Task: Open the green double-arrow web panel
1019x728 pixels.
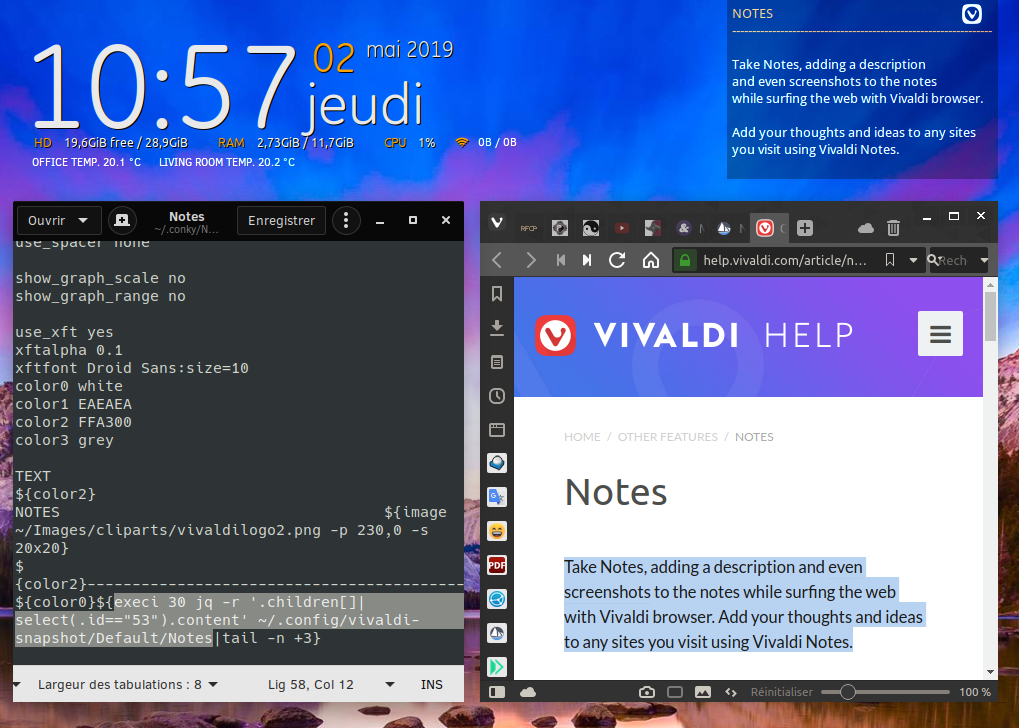Action: (x=497, y=666)
